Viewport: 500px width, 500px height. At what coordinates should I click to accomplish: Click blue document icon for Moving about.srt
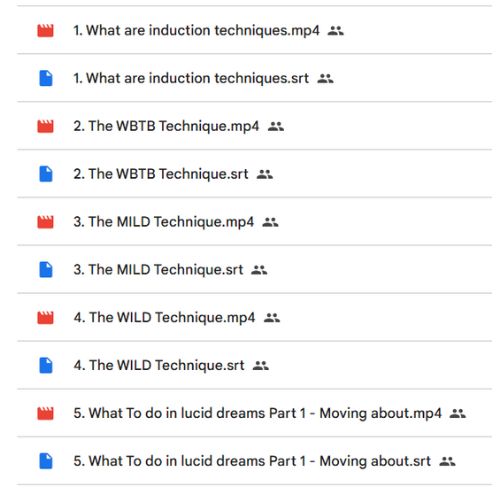(x=46, y=461)
